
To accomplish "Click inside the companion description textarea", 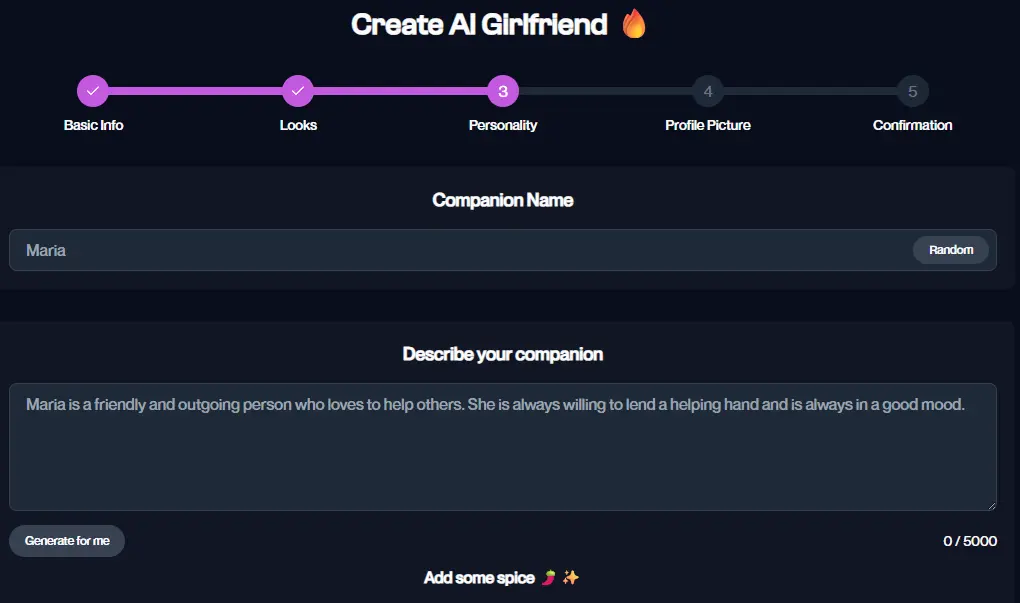I will point(503,447).
